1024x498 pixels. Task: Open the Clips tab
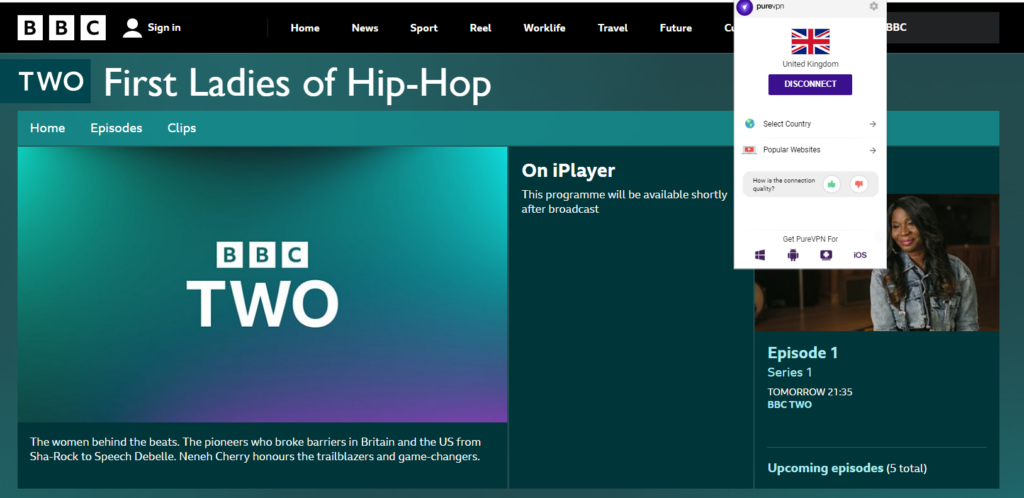(182, 128)
